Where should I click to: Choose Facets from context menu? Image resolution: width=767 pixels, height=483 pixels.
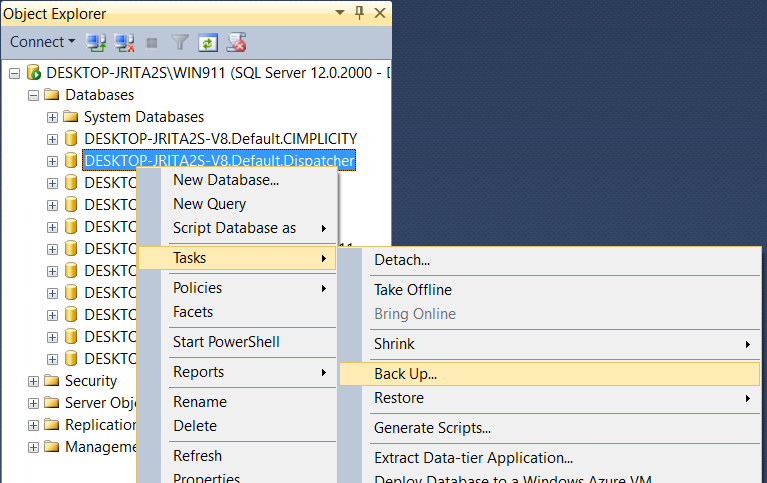click(237, 312)
